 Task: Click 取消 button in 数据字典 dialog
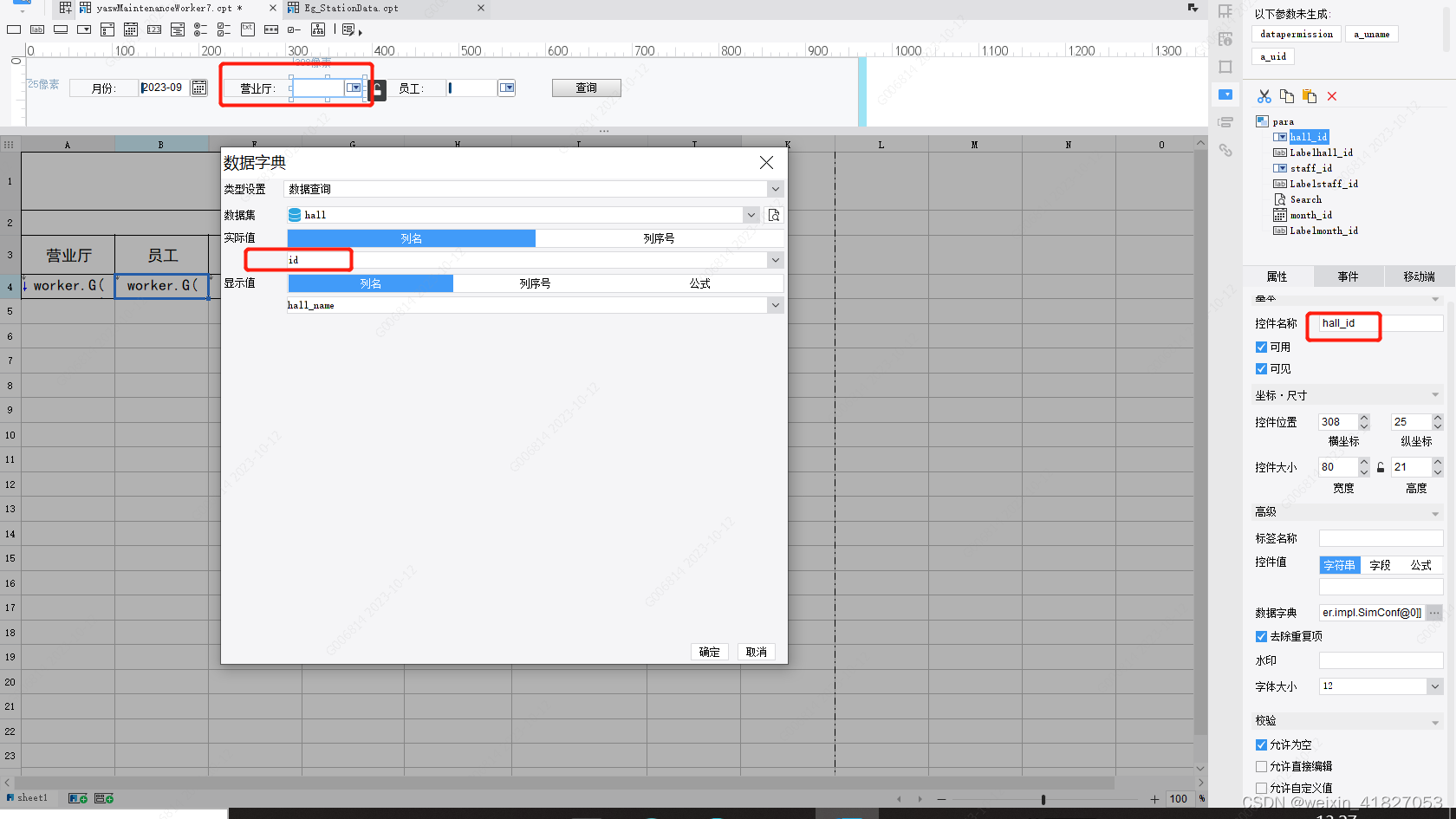tap(757, 652)
